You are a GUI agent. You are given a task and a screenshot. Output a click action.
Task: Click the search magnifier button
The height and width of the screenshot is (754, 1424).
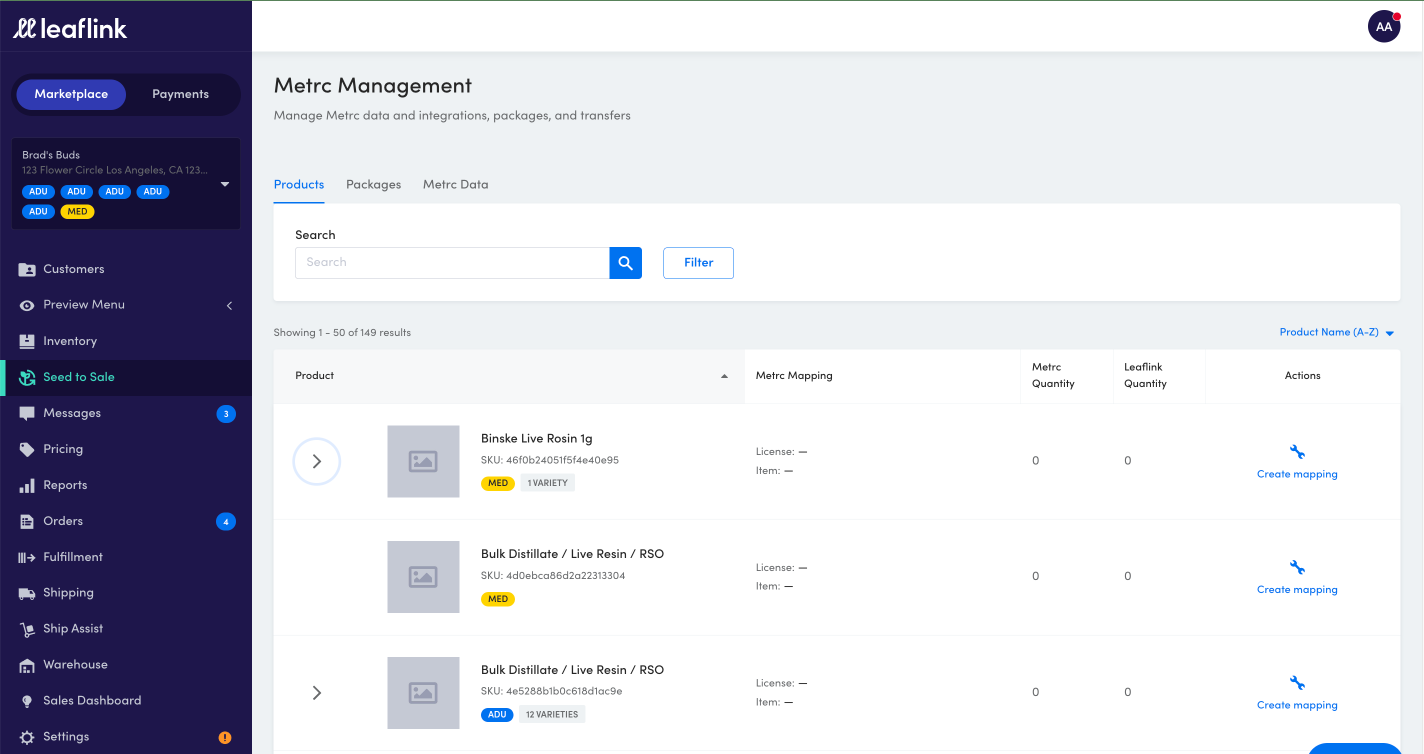[625, 263]
